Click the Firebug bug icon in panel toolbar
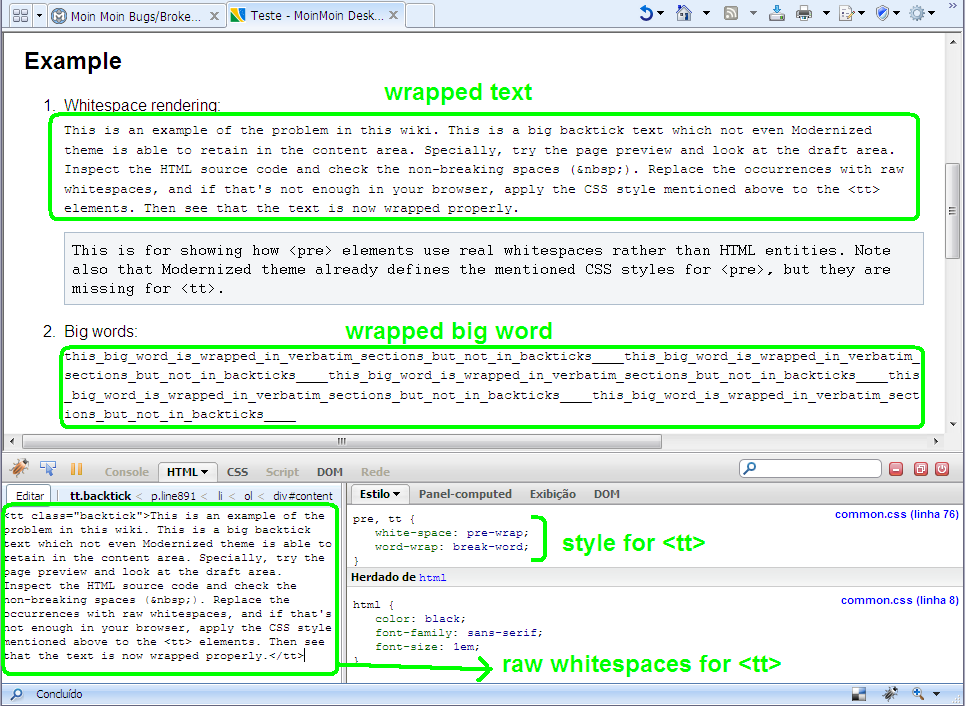Screen dimensions: 966x706 click(18, 469)
